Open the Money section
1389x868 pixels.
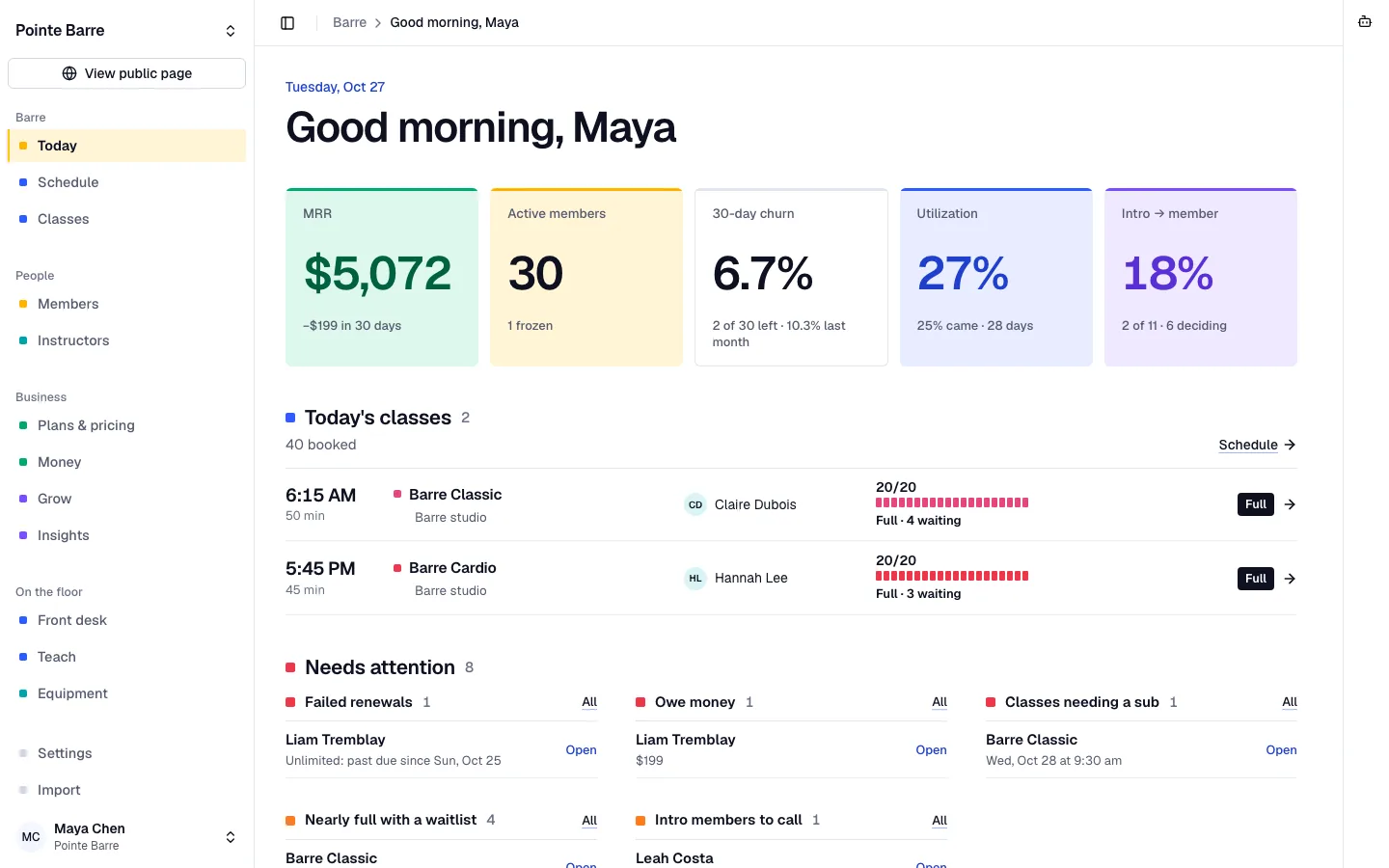click(x=126, y=462)
